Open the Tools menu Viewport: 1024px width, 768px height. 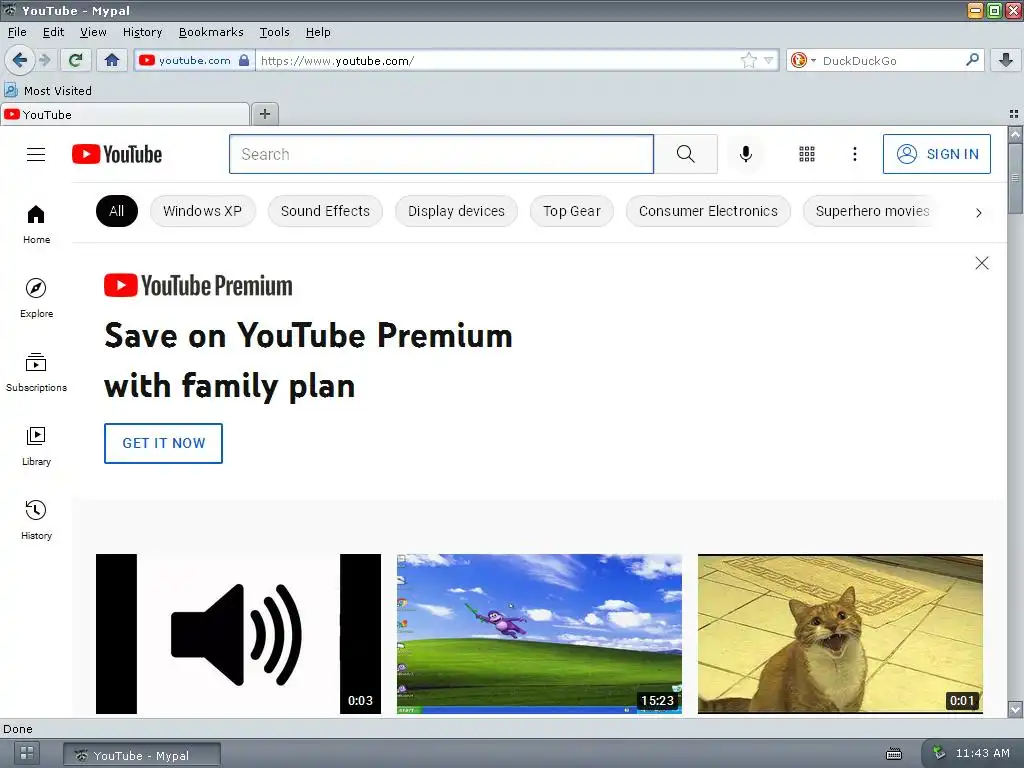(274, 32)
